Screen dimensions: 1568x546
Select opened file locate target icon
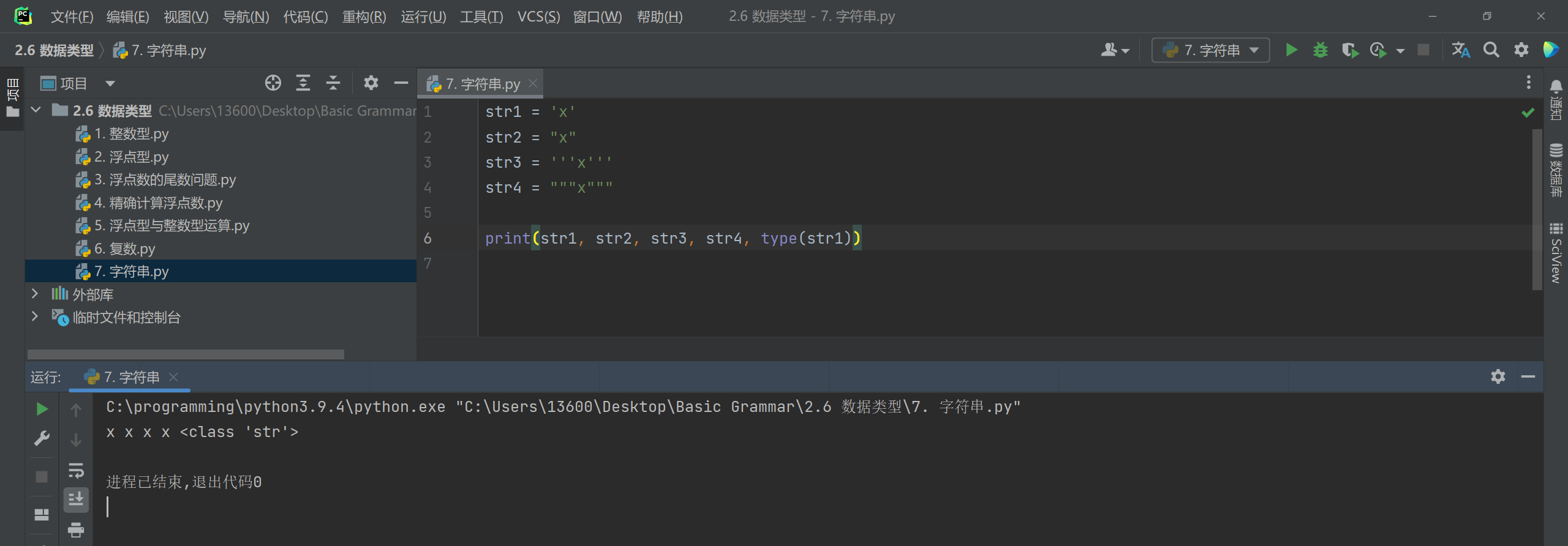click(273, 83)
